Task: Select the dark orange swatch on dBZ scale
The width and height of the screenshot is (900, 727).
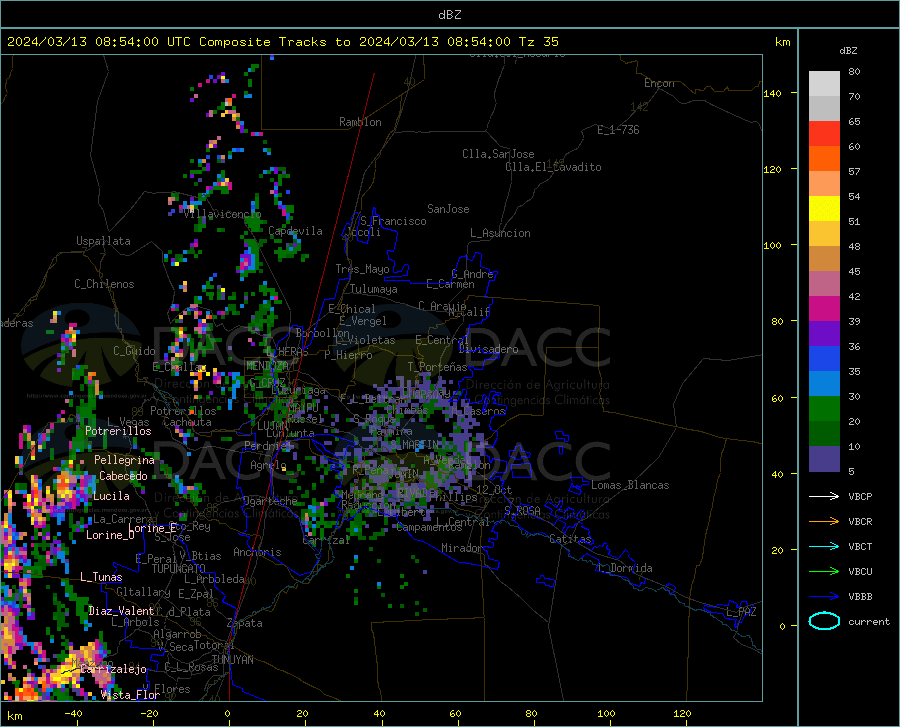Action: 824,159
